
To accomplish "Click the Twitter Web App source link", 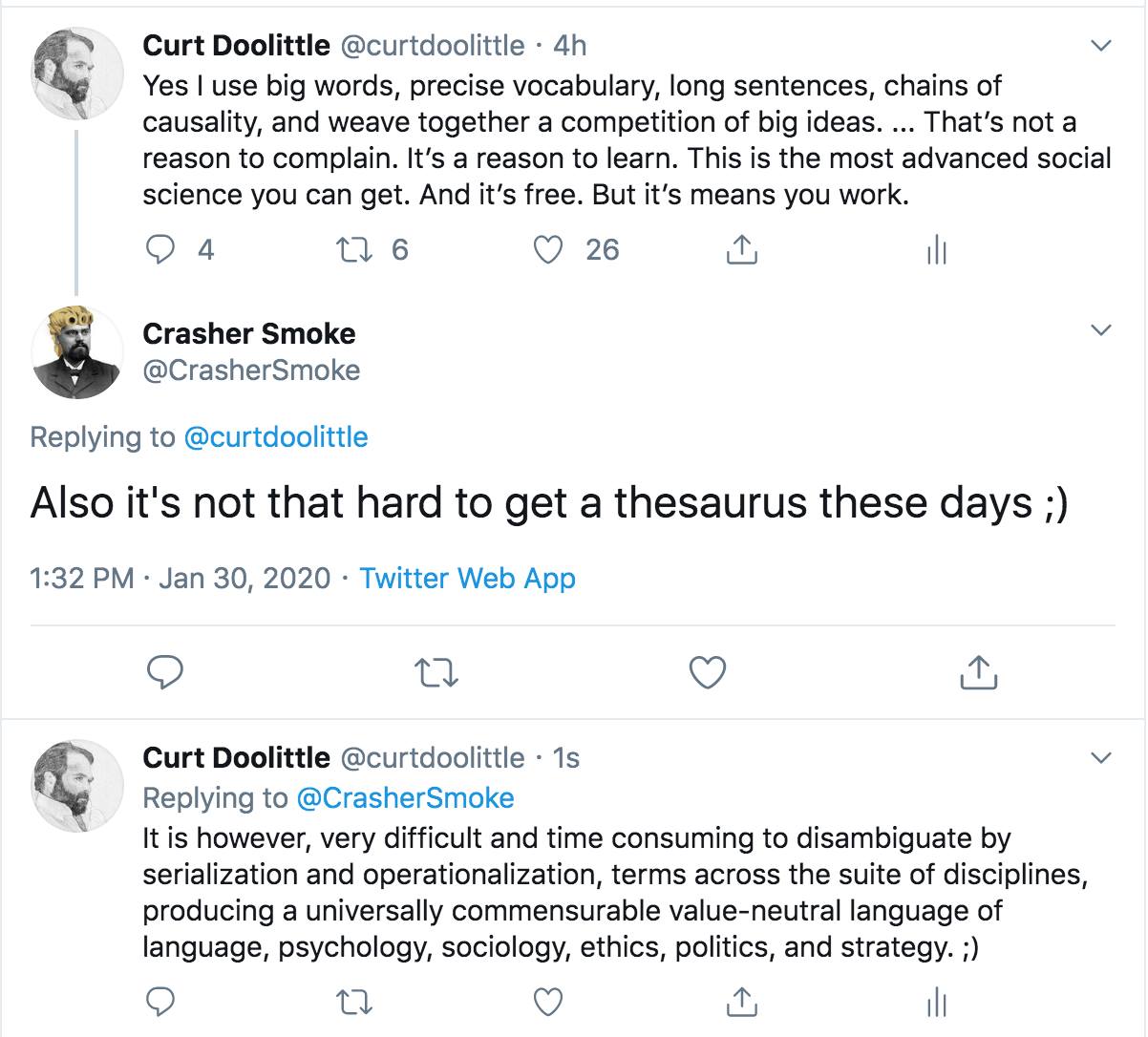I will coord(467,579).
